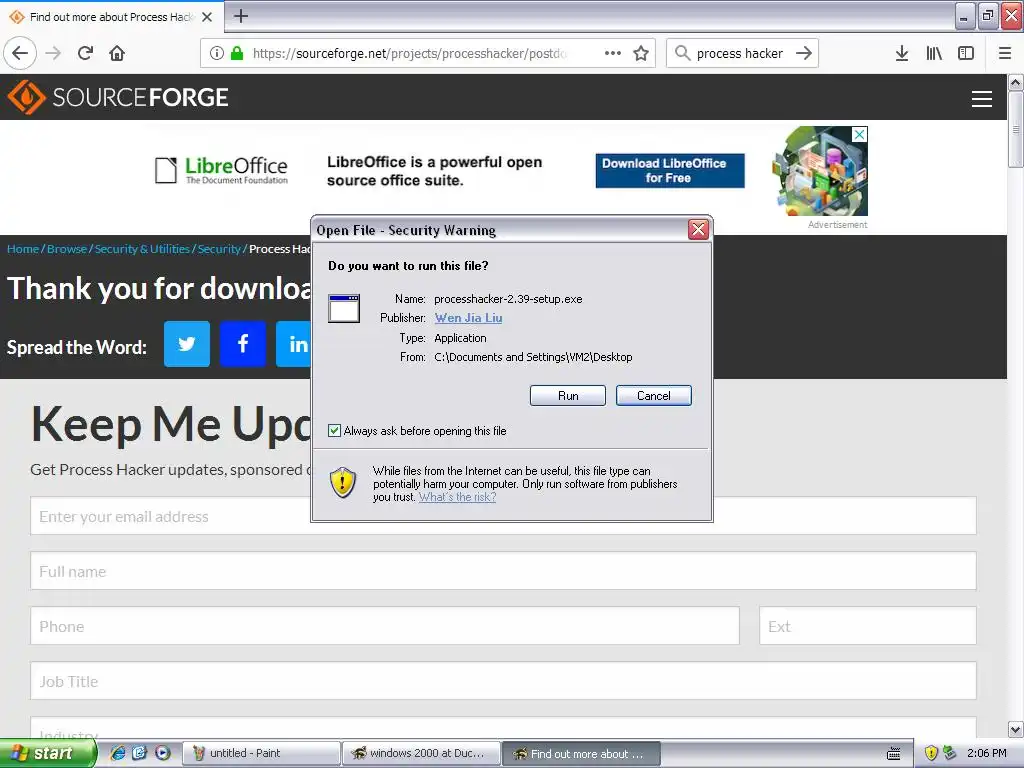Click the vertical scrollbar thumb
1024x768 pixels.
click(1016, 129)
